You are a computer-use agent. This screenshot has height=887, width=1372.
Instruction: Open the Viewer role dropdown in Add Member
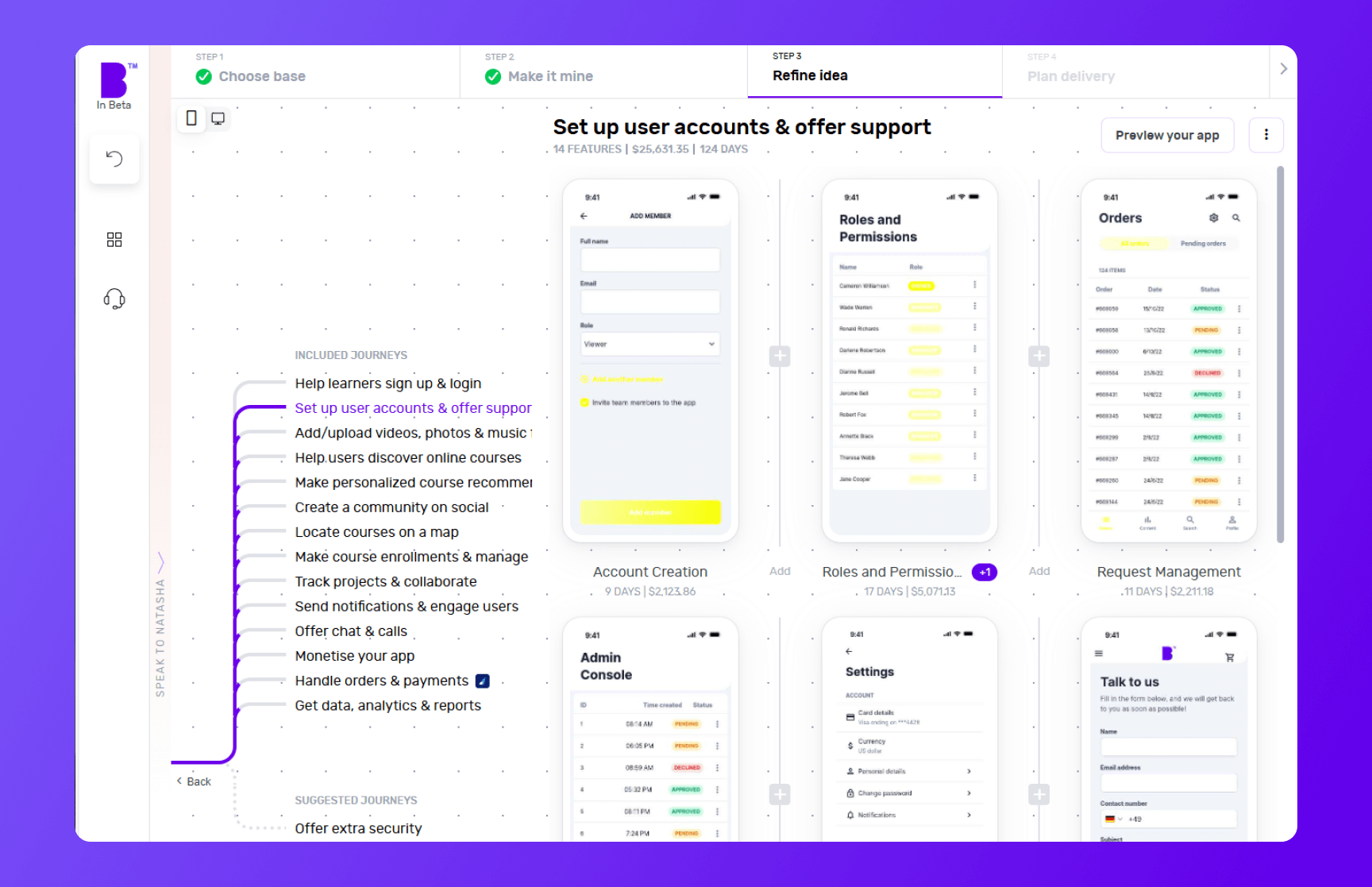click(x=650, y=344)
